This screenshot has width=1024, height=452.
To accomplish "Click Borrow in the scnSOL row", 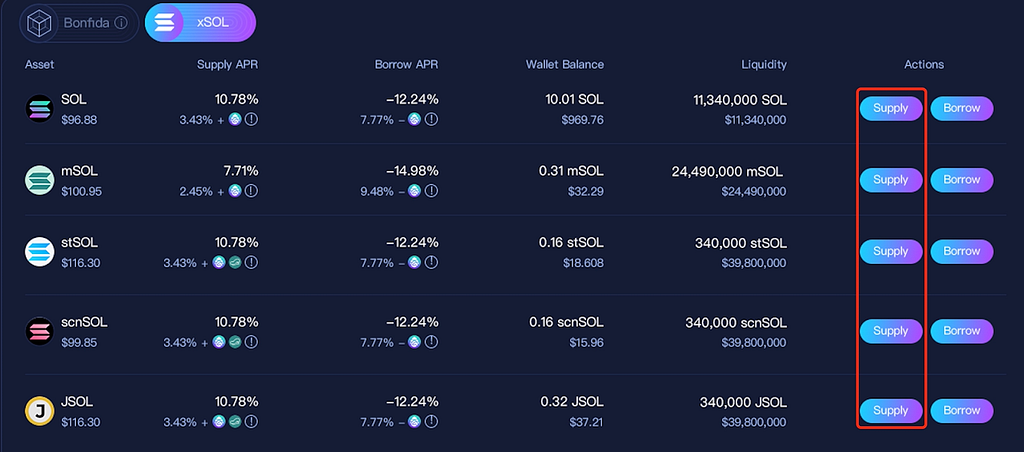I will 961,331.
